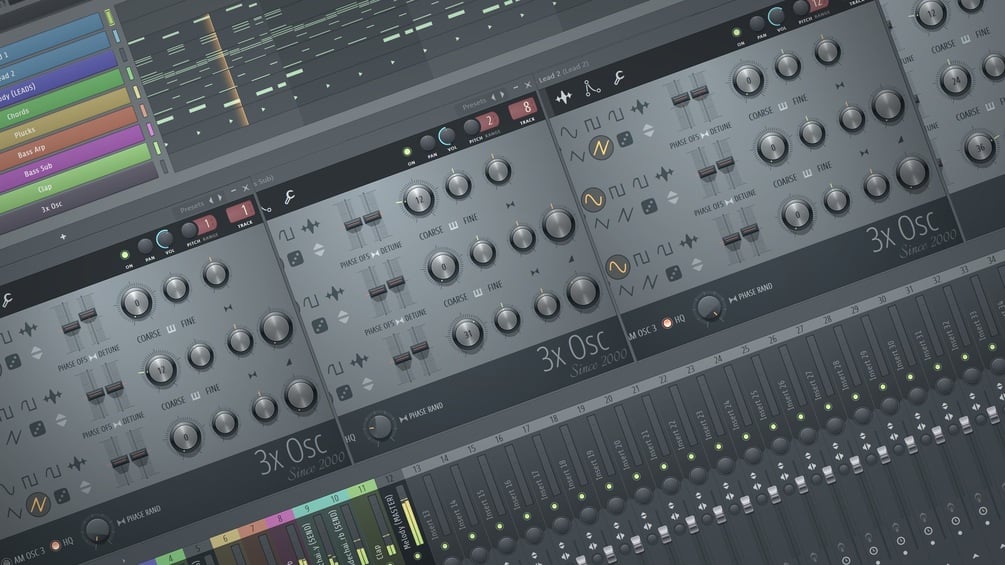The image size is (1005, 565).
Task: Select square wave for bottom oscillator in Lead 2
Action: click(x=641, y=258)
